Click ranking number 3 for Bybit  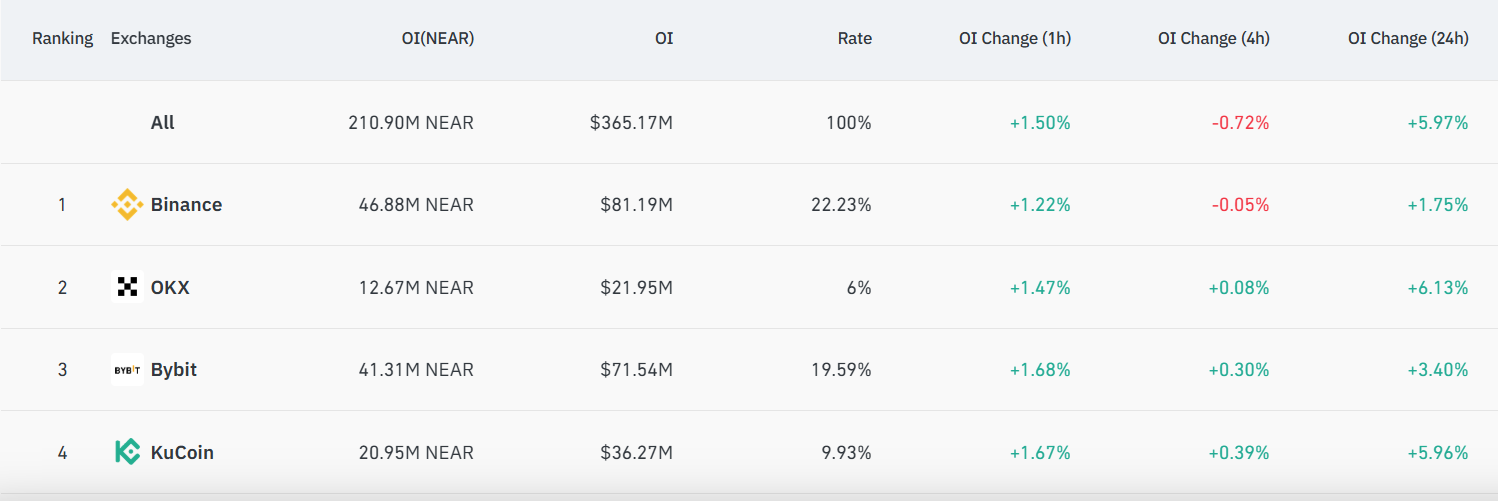[62, 370]
